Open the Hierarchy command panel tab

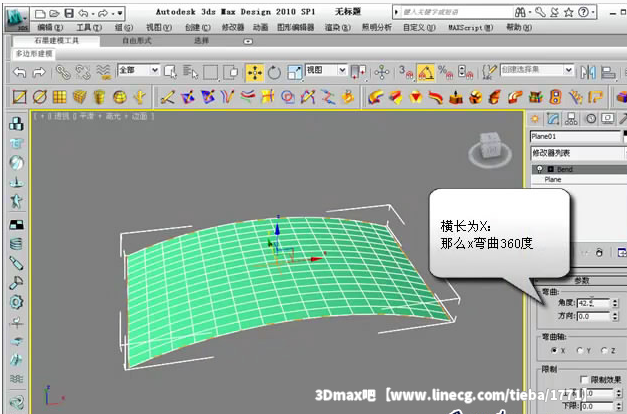pos(572,118)
